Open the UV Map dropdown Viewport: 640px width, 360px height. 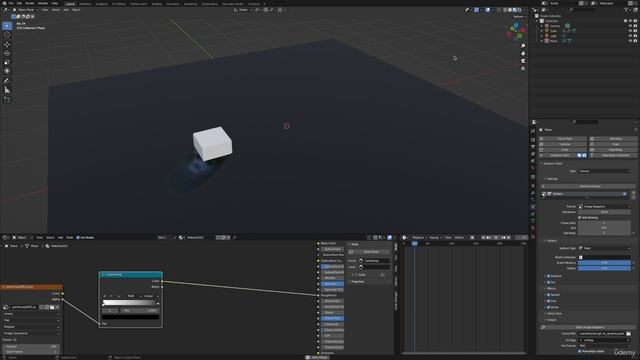[604, 340]
